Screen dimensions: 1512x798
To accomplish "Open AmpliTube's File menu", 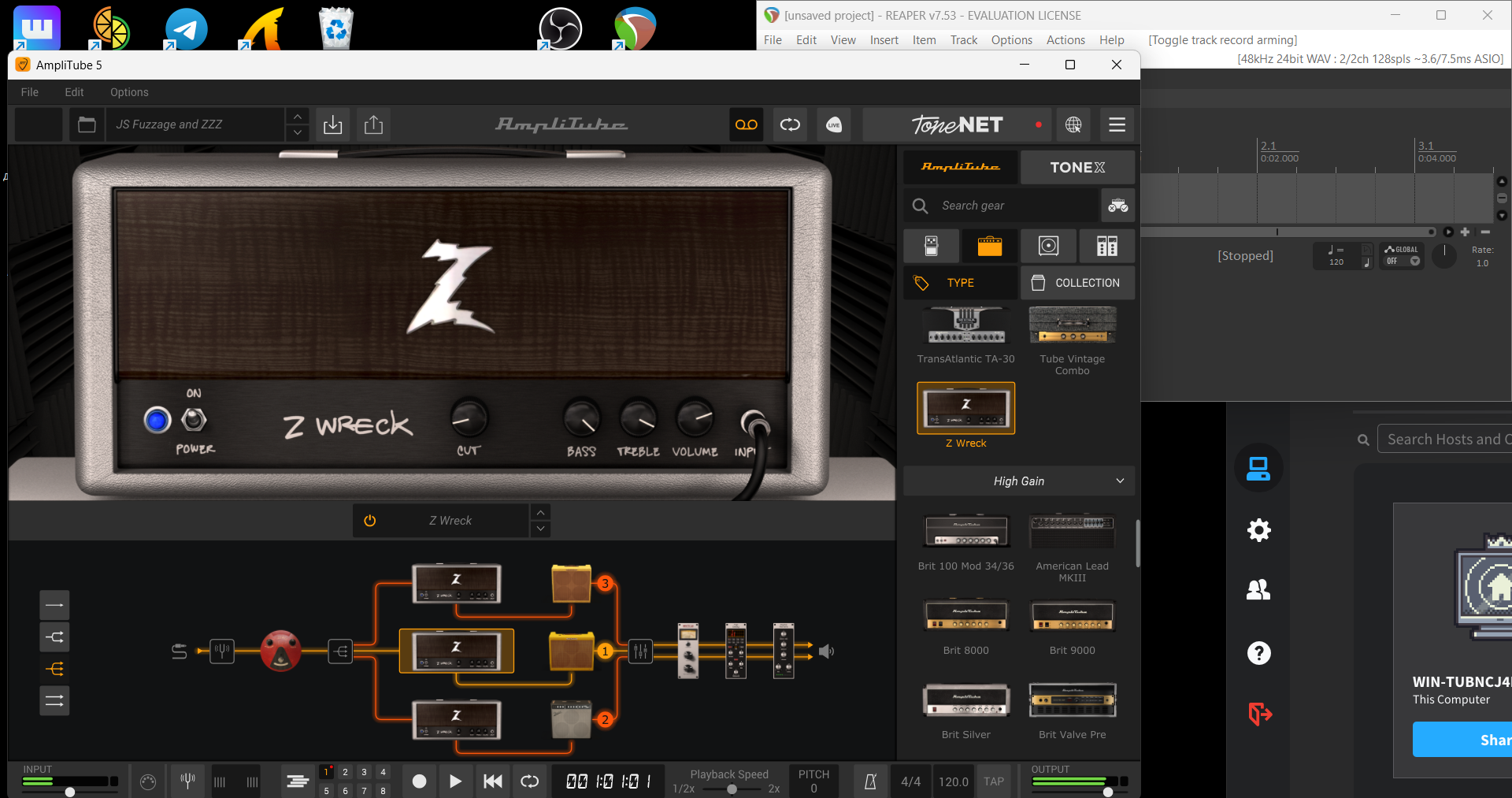I will (30, 92).
